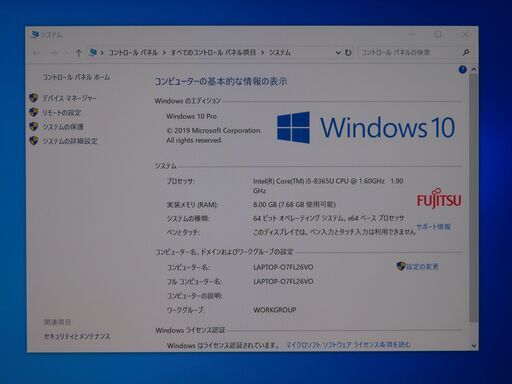Screen dimensions: 512x384
Task: Expand chevron after コントロール パネル breadcrumb
Action: point(164,53)
